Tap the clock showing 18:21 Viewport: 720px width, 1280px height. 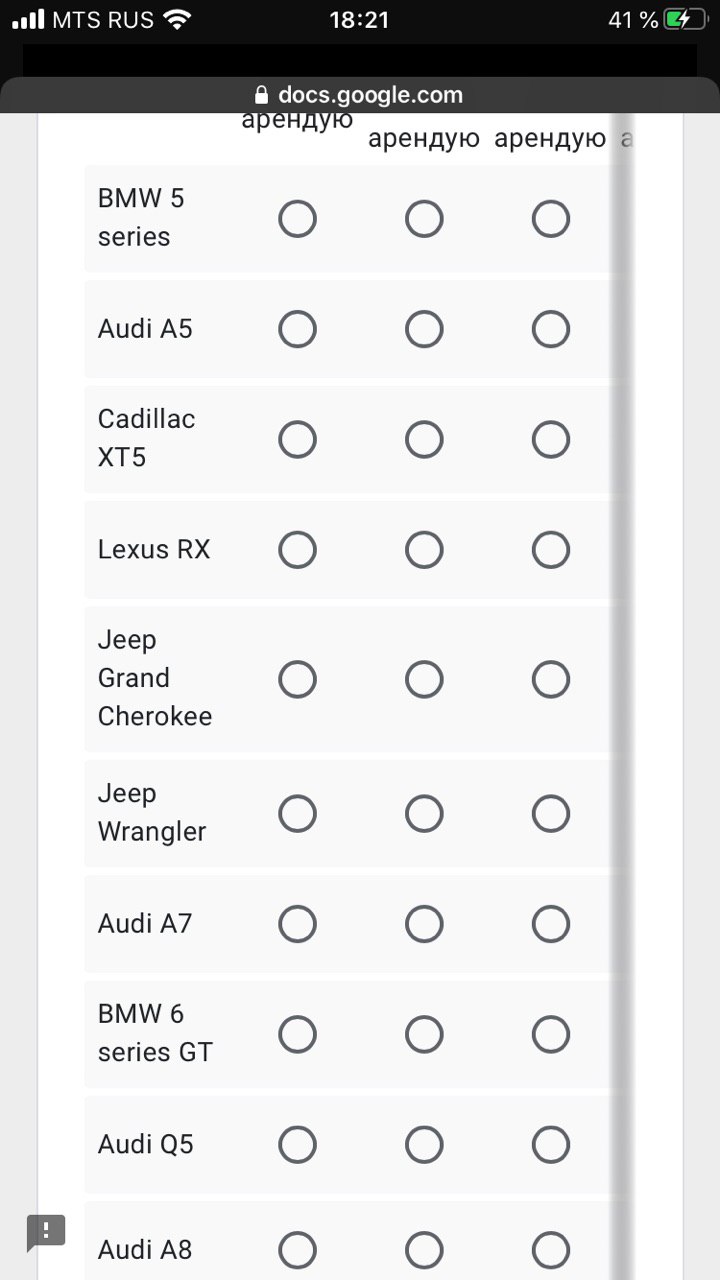coord(359,19)
